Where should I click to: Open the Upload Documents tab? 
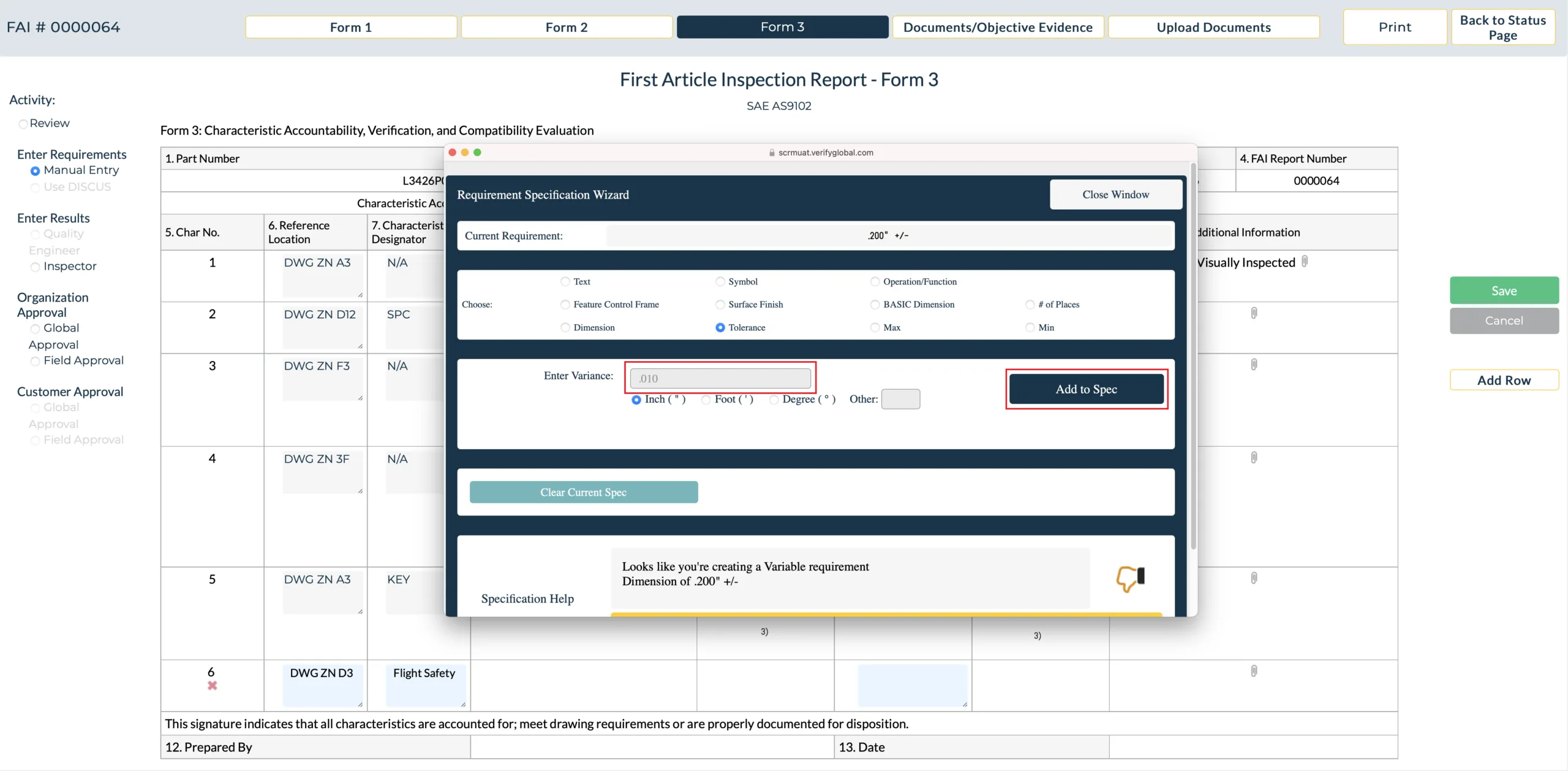point(1213,27)
